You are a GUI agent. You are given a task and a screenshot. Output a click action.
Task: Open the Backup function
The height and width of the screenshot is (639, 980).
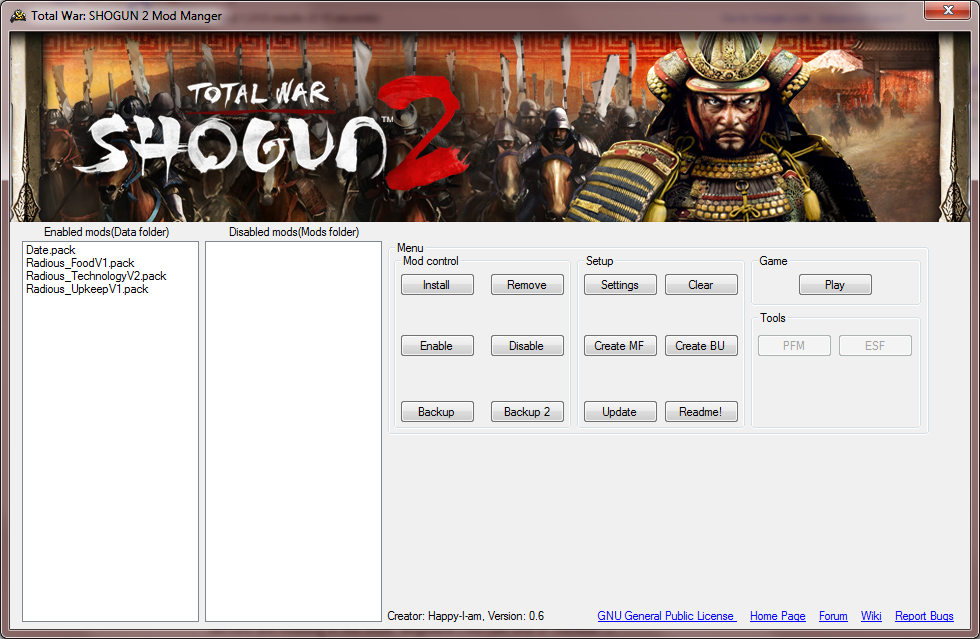tap(437, 411)
